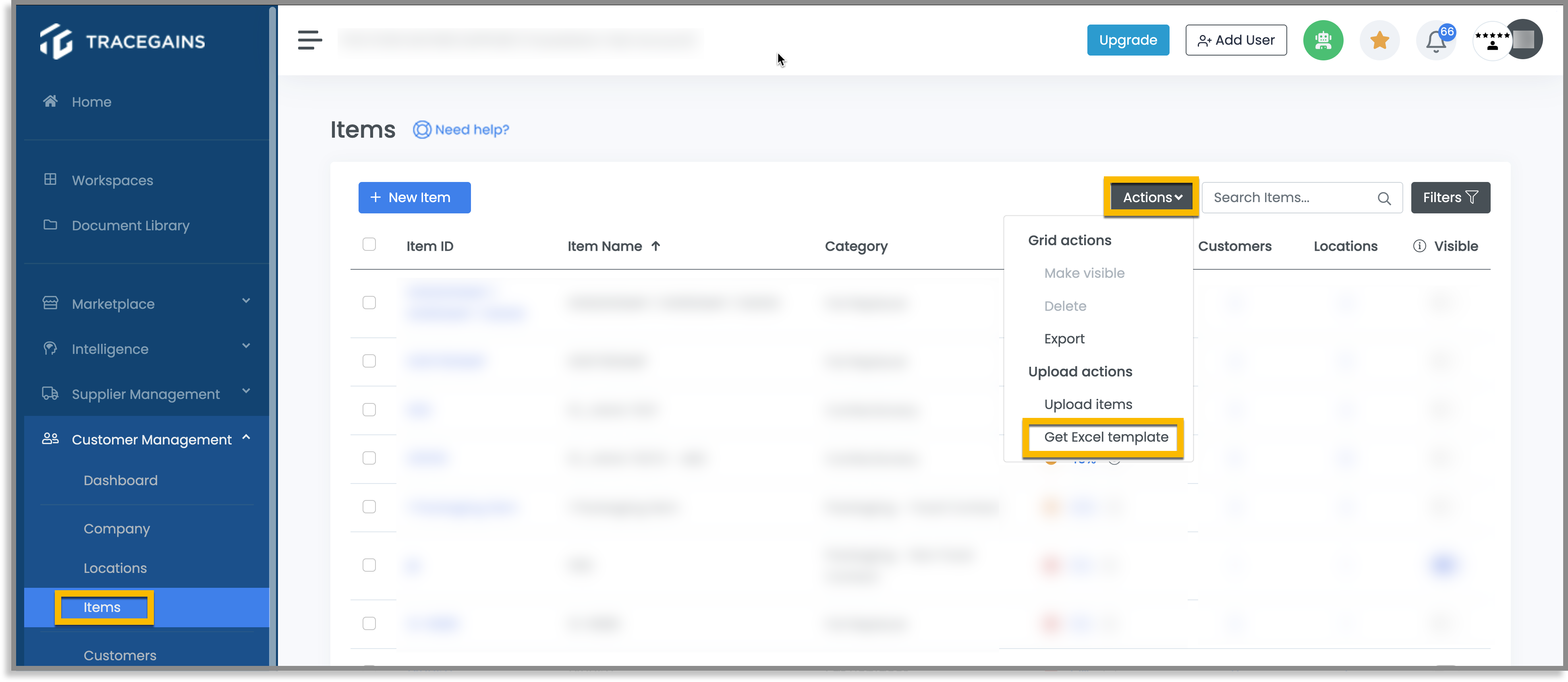Click into the Search Items field
The width and height of the screenshot is (1568, 682).
point(1301,197)
